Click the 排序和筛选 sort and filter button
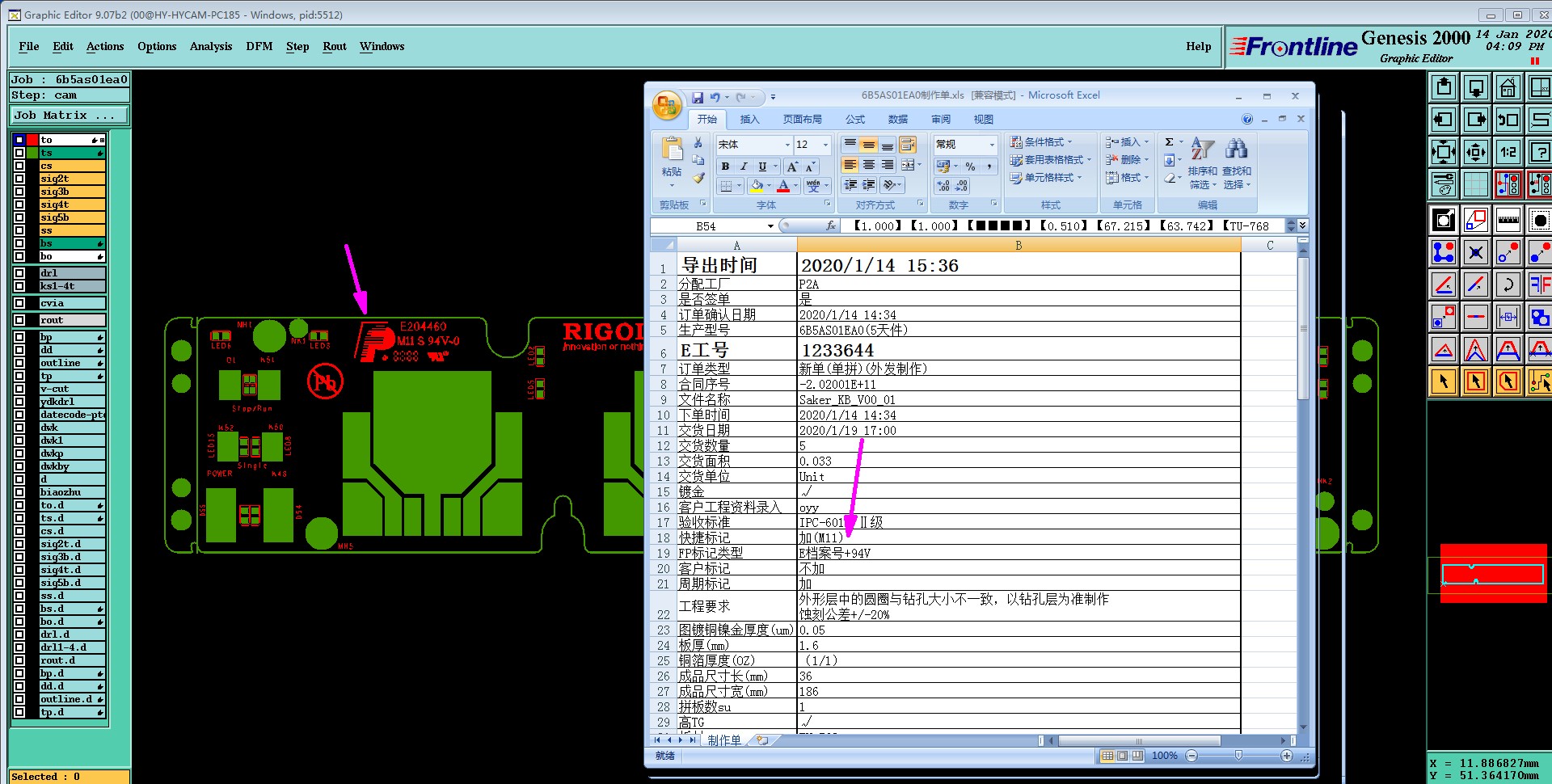Viewport: 1552px width, 784px height. (x=1203, y=164)
